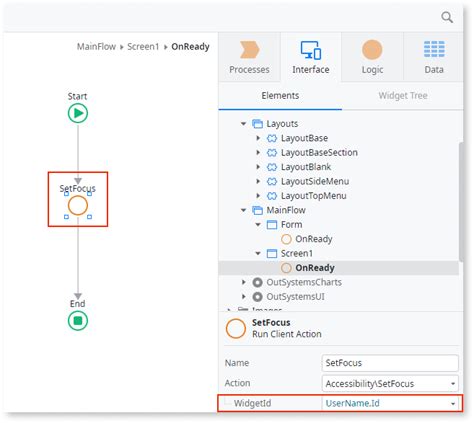Select the Start node icon
This screenshot has height=423, width=474.
pyautogui.click(x=78, y=113)
